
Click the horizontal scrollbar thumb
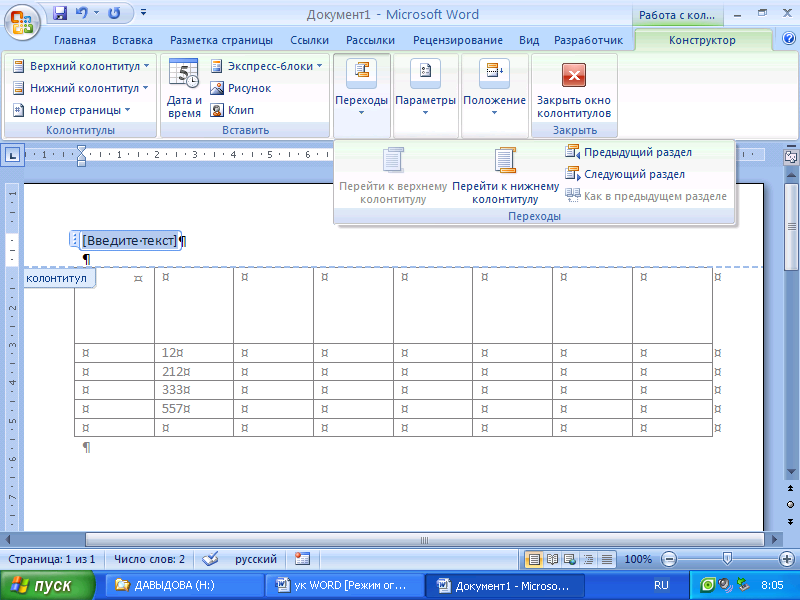click(424, 540)
